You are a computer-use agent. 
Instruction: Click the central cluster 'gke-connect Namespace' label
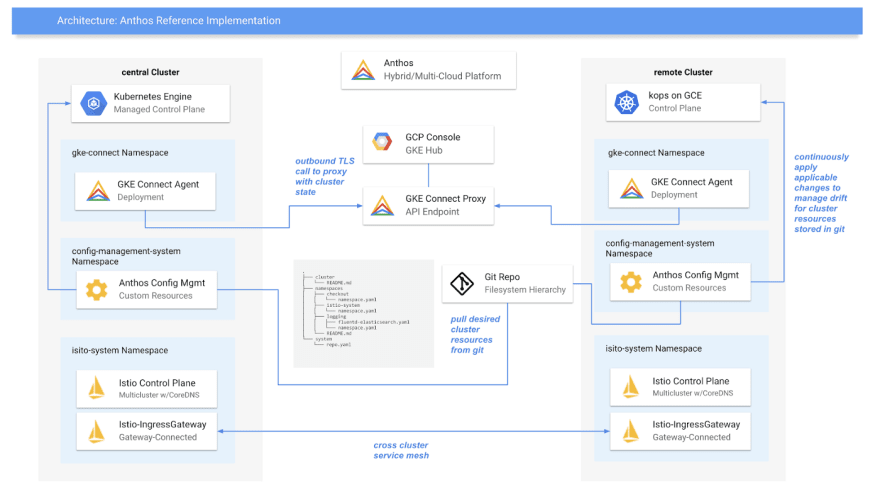point(120,153)
